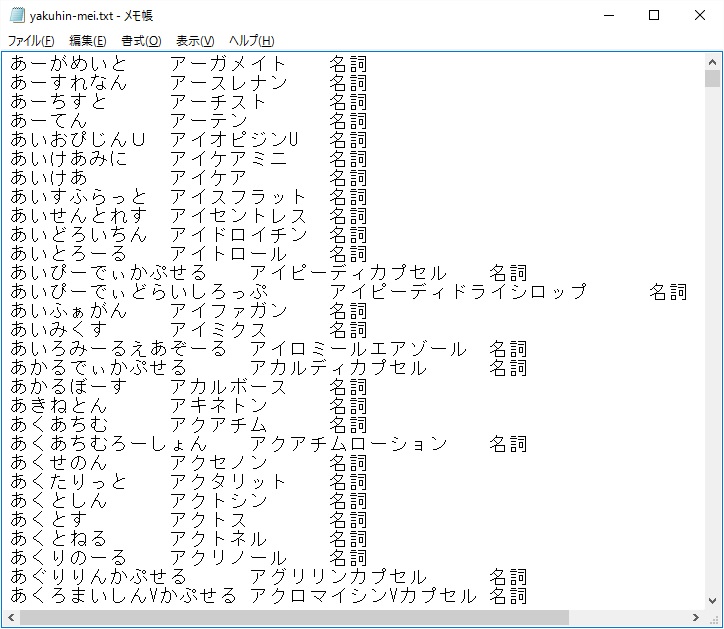Open the ヘルプ(H) menu
Image resolution: width=724 pixels, height=629 pixels.
(252, 41)
